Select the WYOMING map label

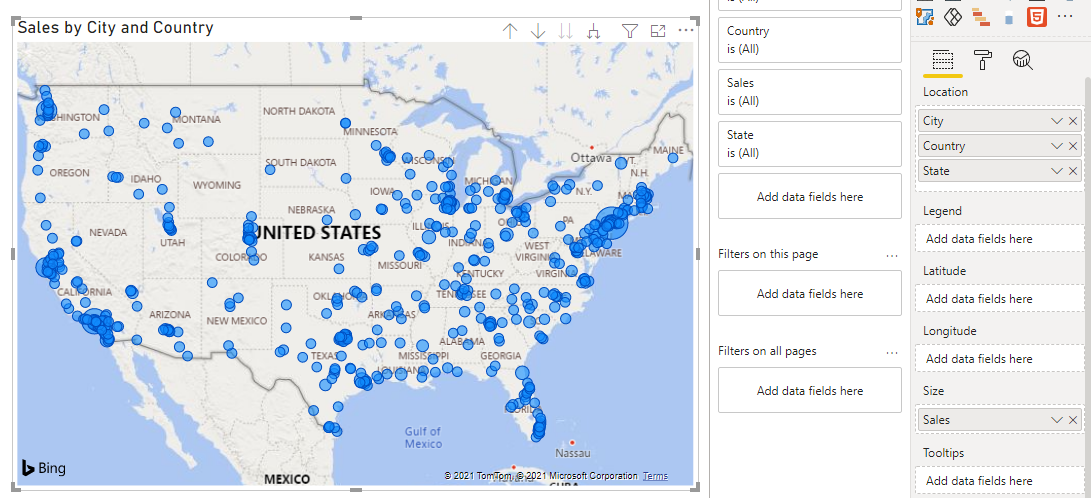tap(217, 185)
